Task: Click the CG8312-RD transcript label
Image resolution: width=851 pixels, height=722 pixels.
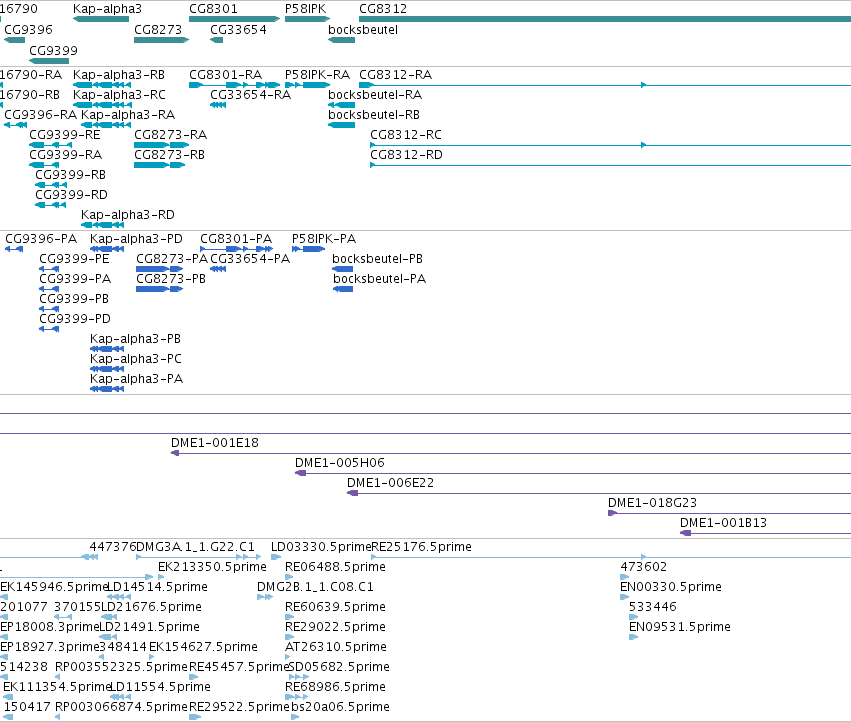Action: (x=407, y=155)
